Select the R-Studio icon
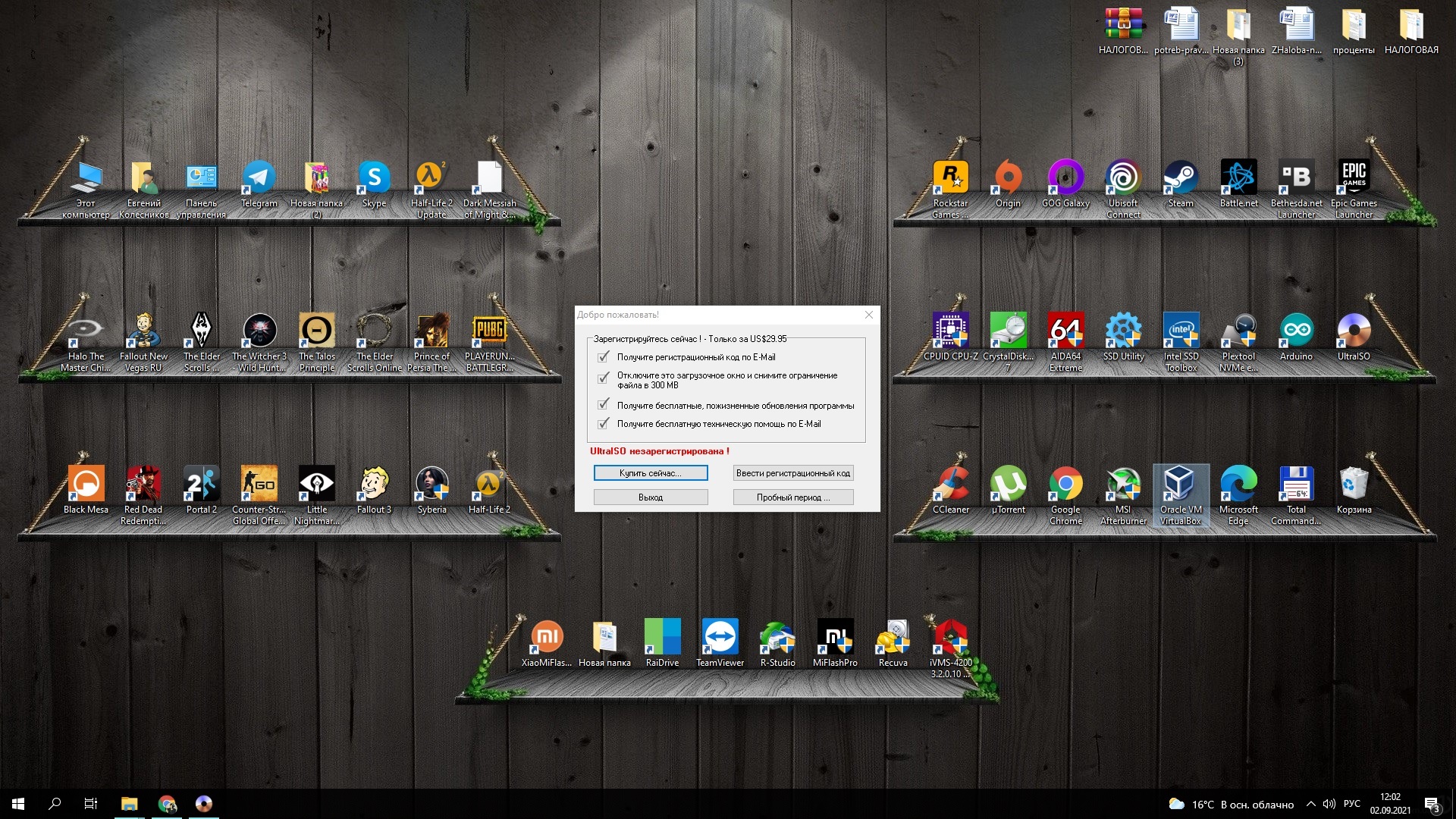Image resolution: width=1456 pixels, height=819 pixels. [x=778, y=643]
